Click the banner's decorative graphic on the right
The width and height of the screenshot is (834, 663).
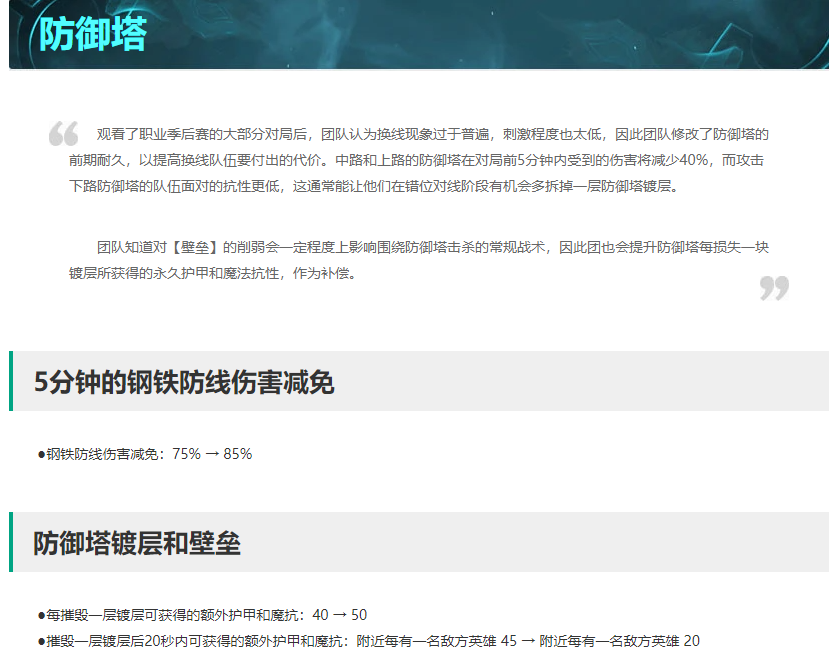tap(740, 34)
